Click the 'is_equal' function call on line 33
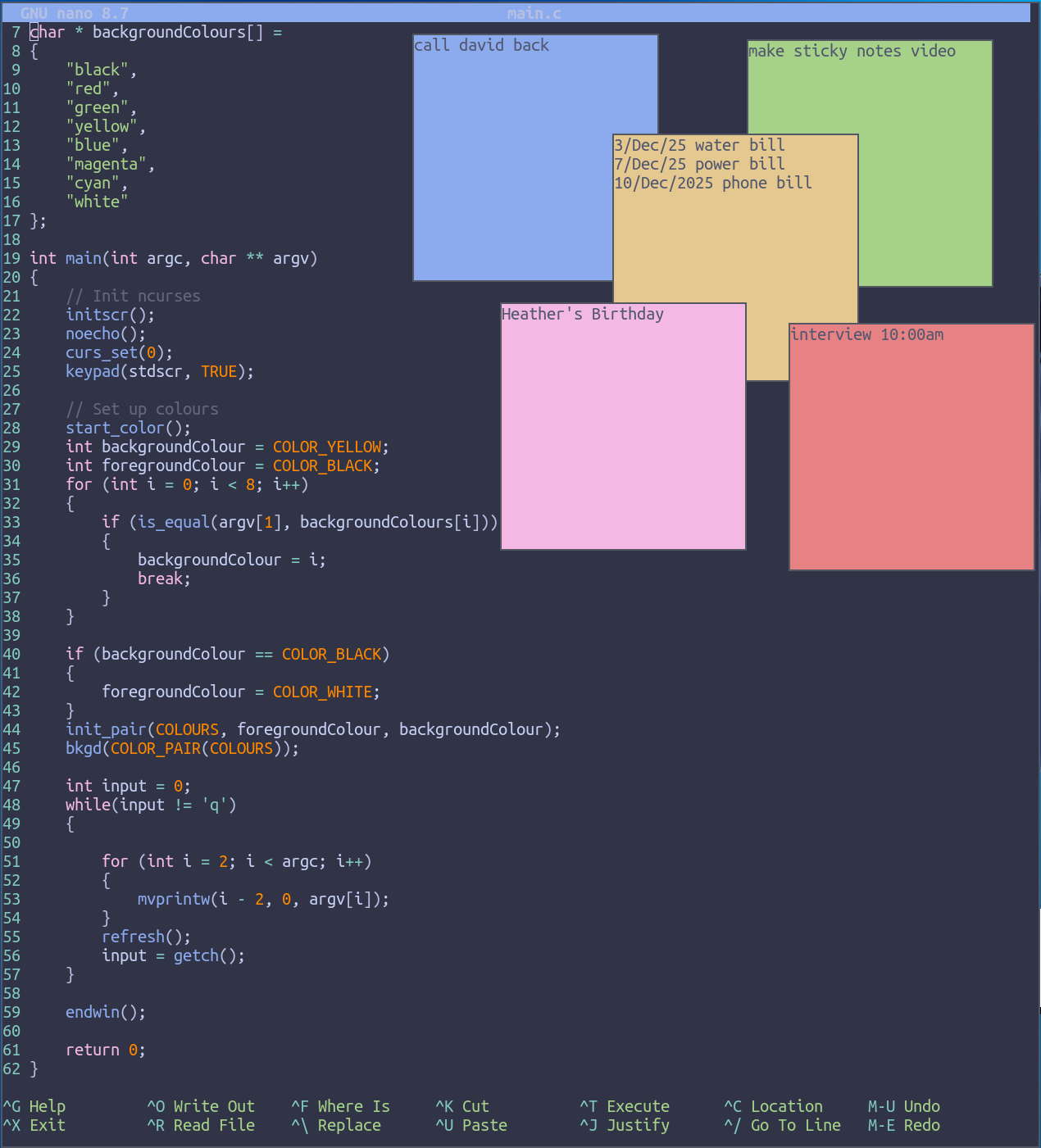 coord(174,522)
